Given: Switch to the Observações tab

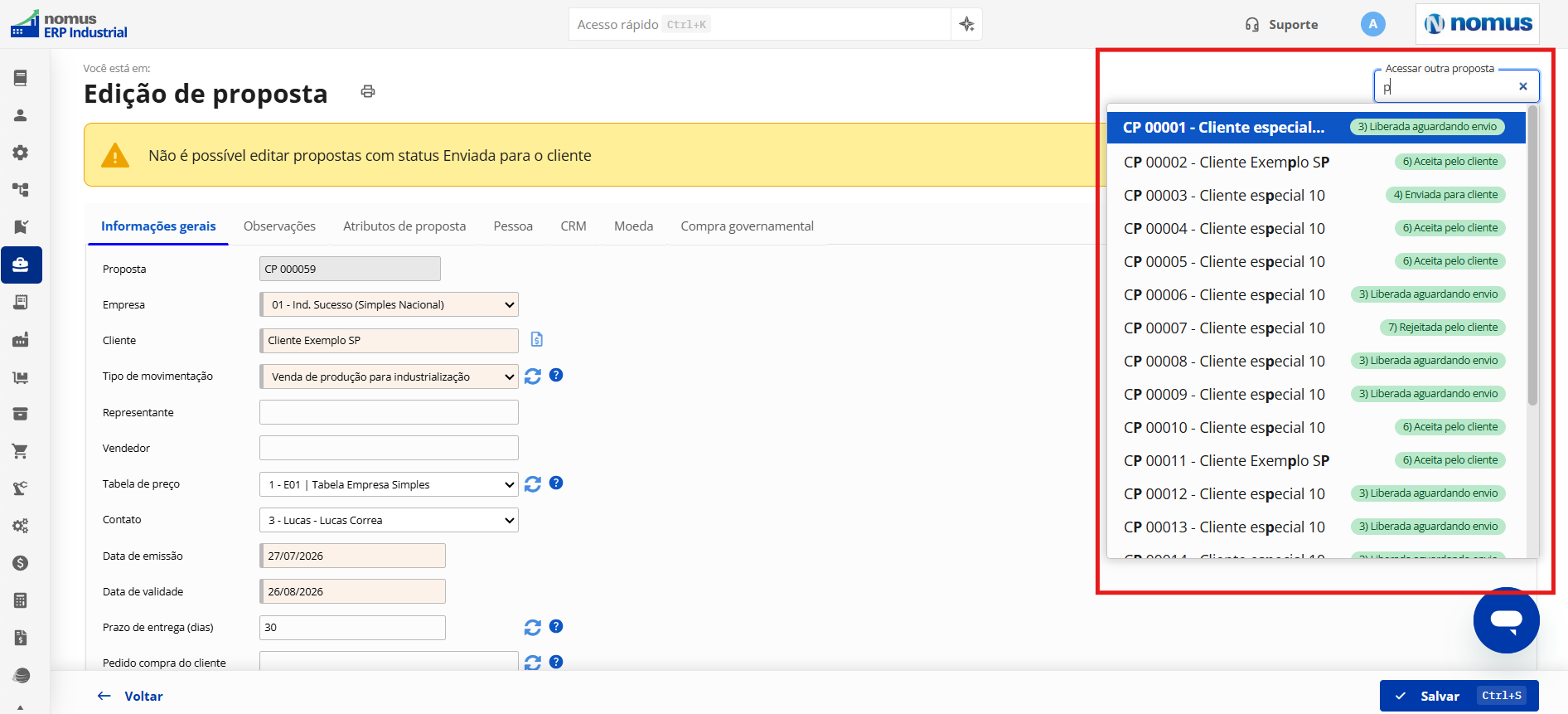Looking at the screenshot, I should tap(279, 226).
